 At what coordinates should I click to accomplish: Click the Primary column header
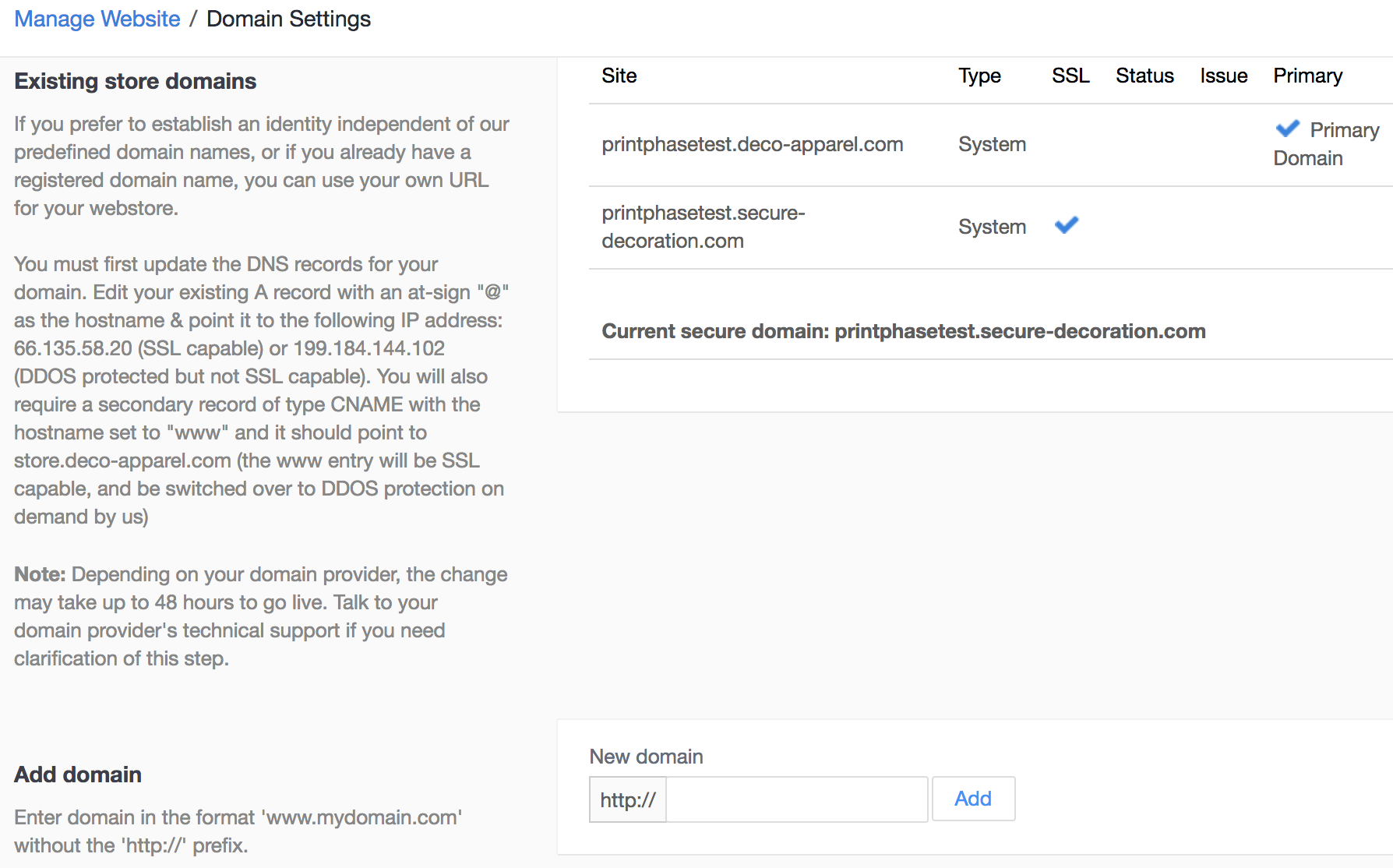[1307, 76]
